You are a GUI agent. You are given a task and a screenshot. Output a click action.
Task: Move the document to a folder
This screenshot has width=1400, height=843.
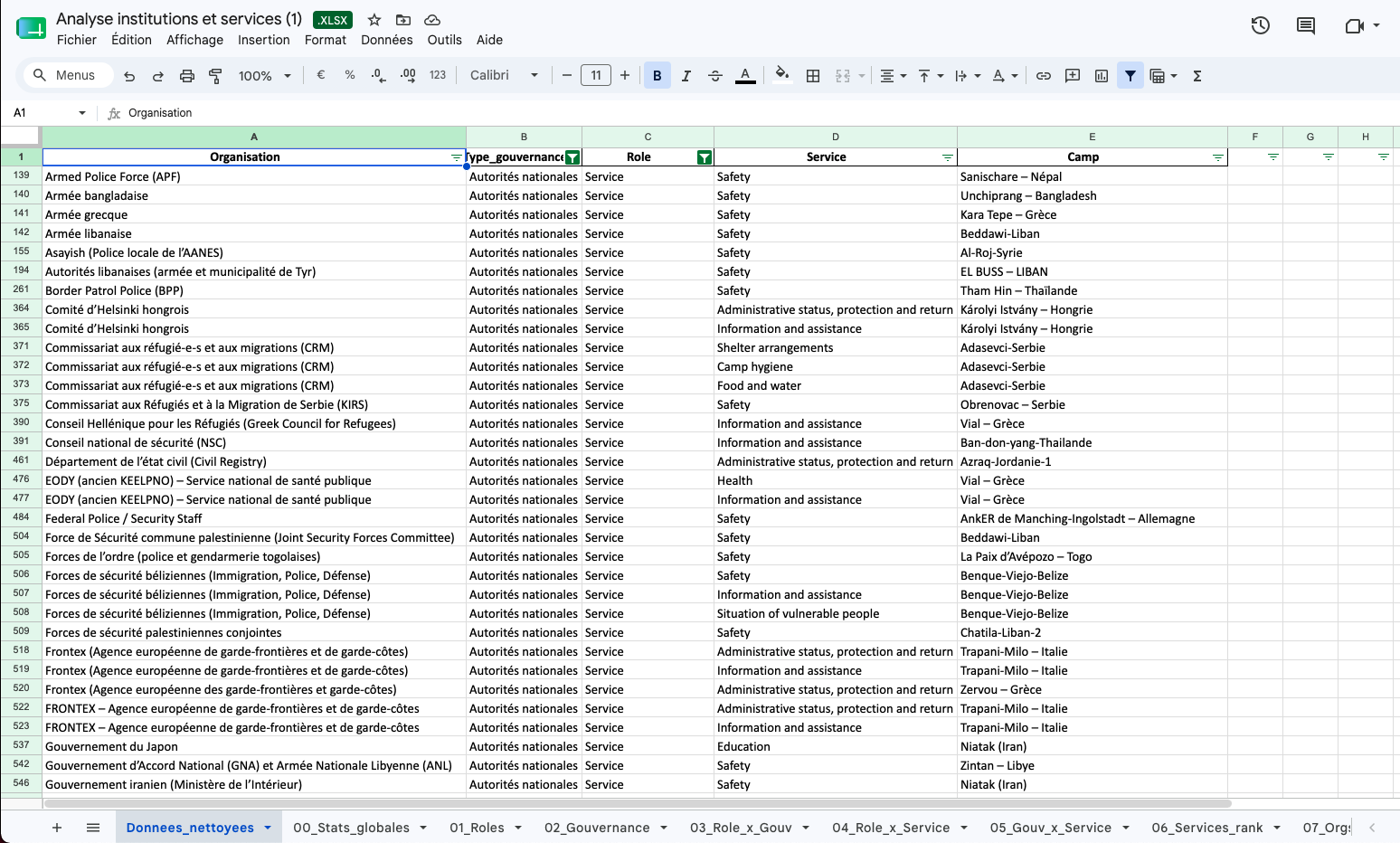click(x=403, y=20)
